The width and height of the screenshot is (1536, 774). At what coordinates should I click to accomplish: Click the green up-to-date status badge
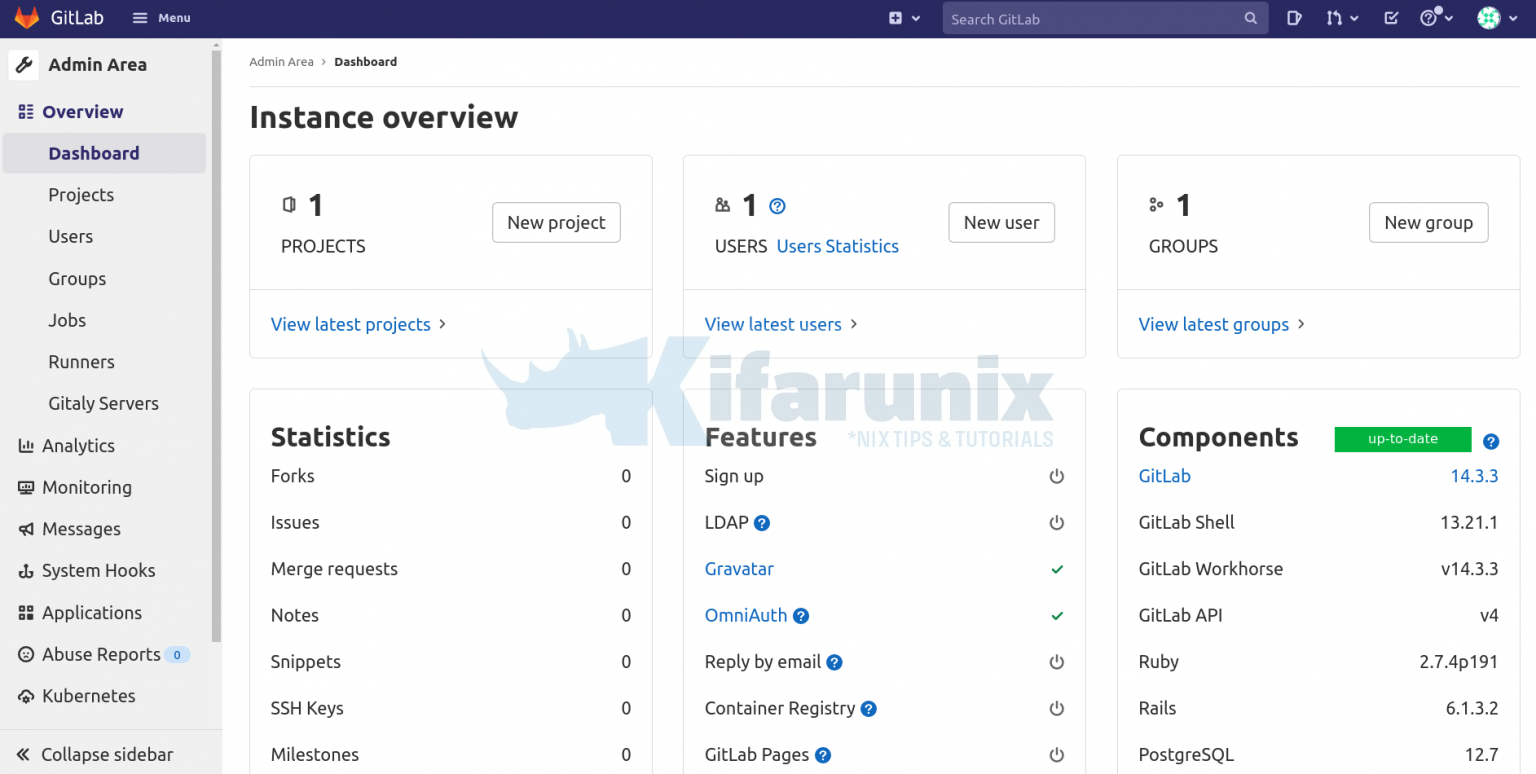pos(1402,439)
